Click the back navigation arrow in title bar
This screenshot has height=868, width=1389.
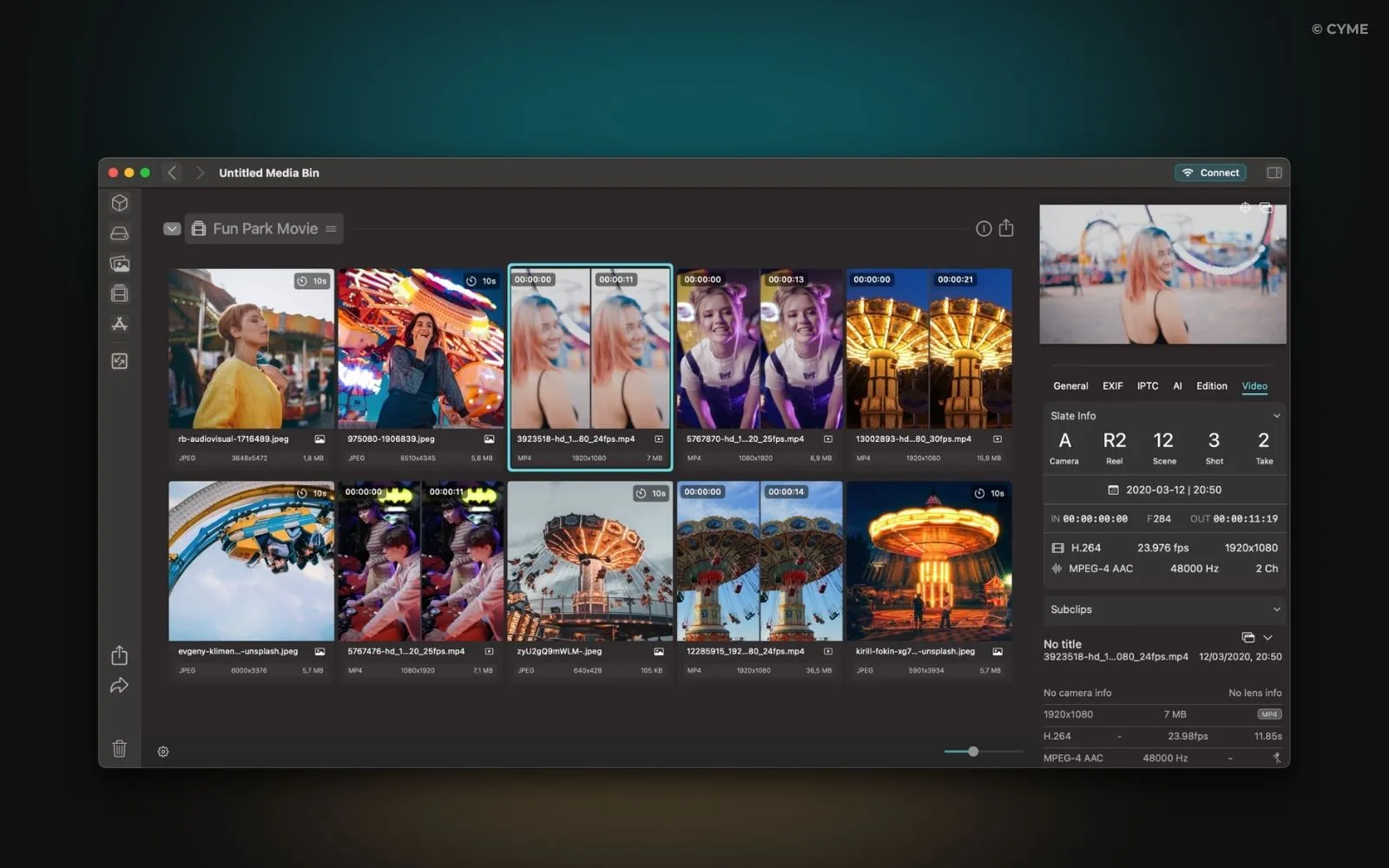[x=172, y=173]
